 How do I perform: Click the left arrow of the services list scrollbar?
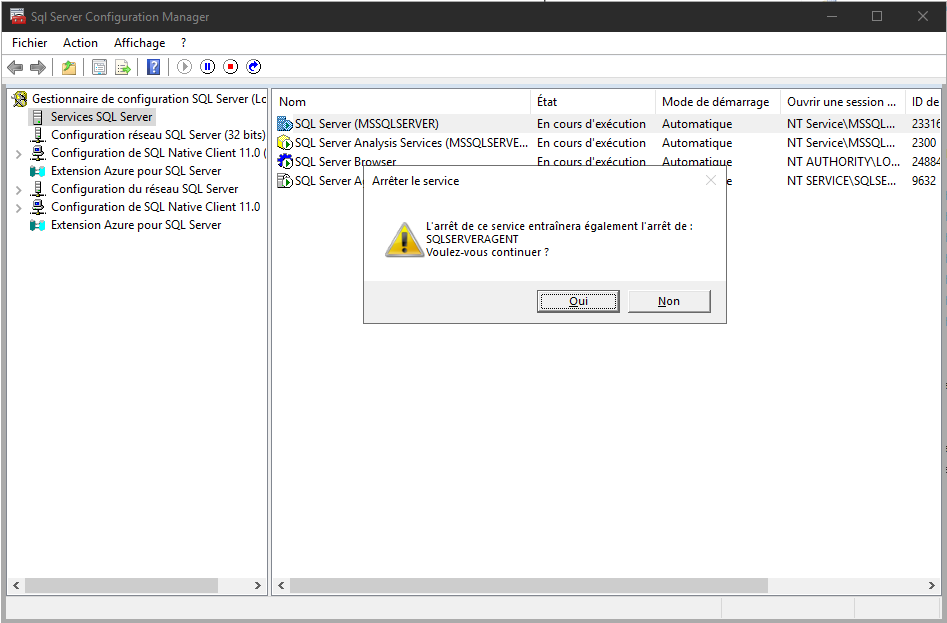point(281,586)
